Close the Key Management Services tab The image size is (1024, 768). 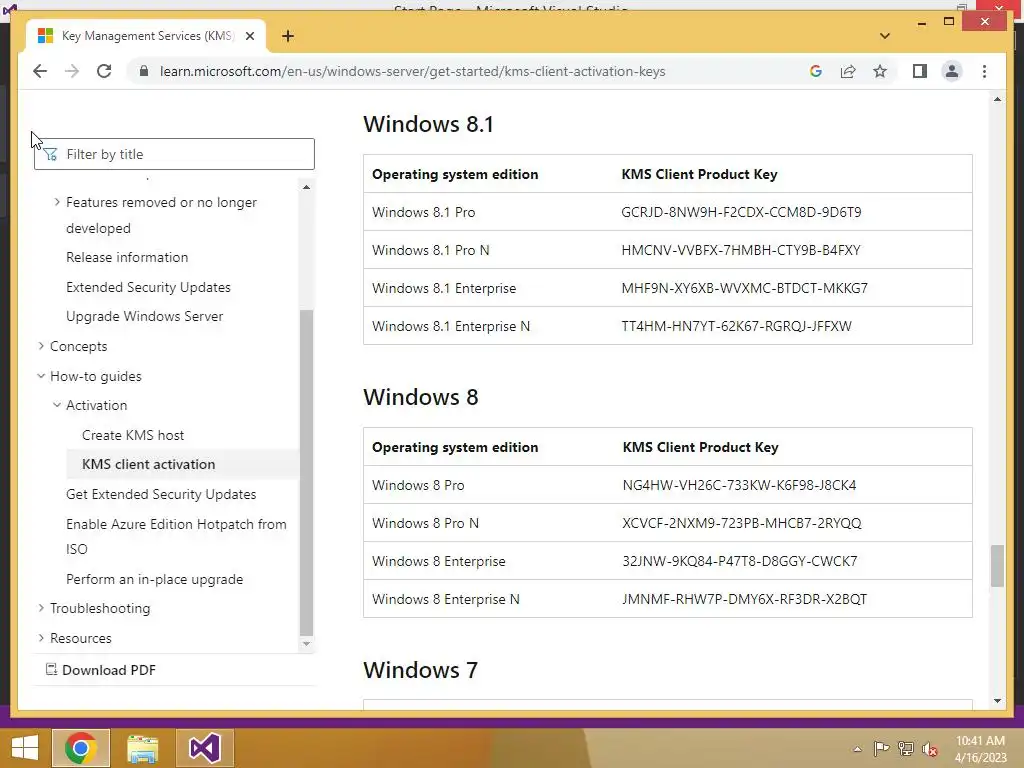(x=249, y=36)
